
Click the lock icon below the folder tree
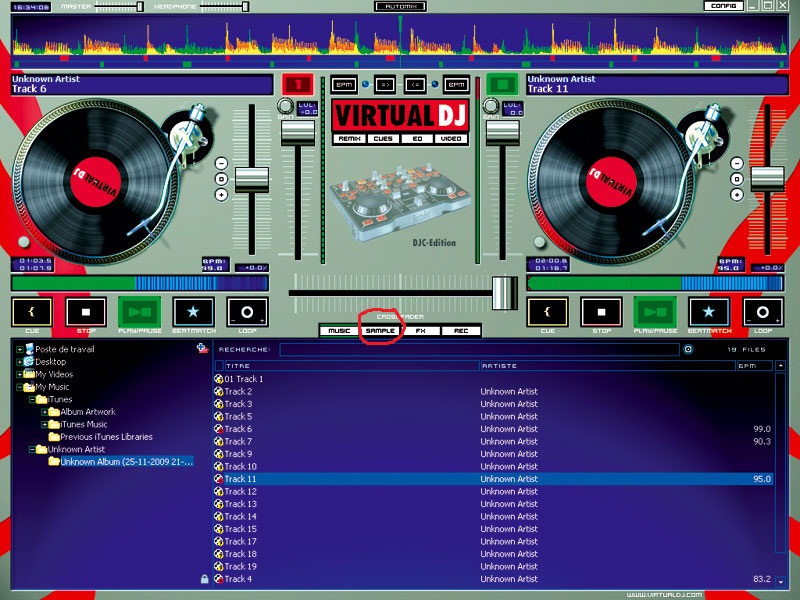[x=205, y=579]
